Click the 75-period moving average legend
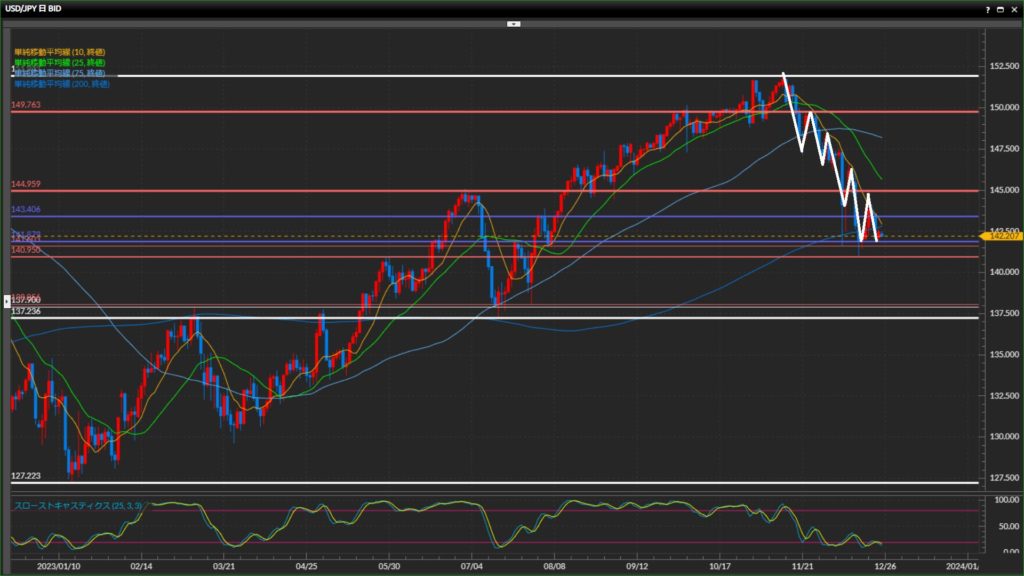The width and height of the screenshot is (1024, 576). click(x=60, y=73)
